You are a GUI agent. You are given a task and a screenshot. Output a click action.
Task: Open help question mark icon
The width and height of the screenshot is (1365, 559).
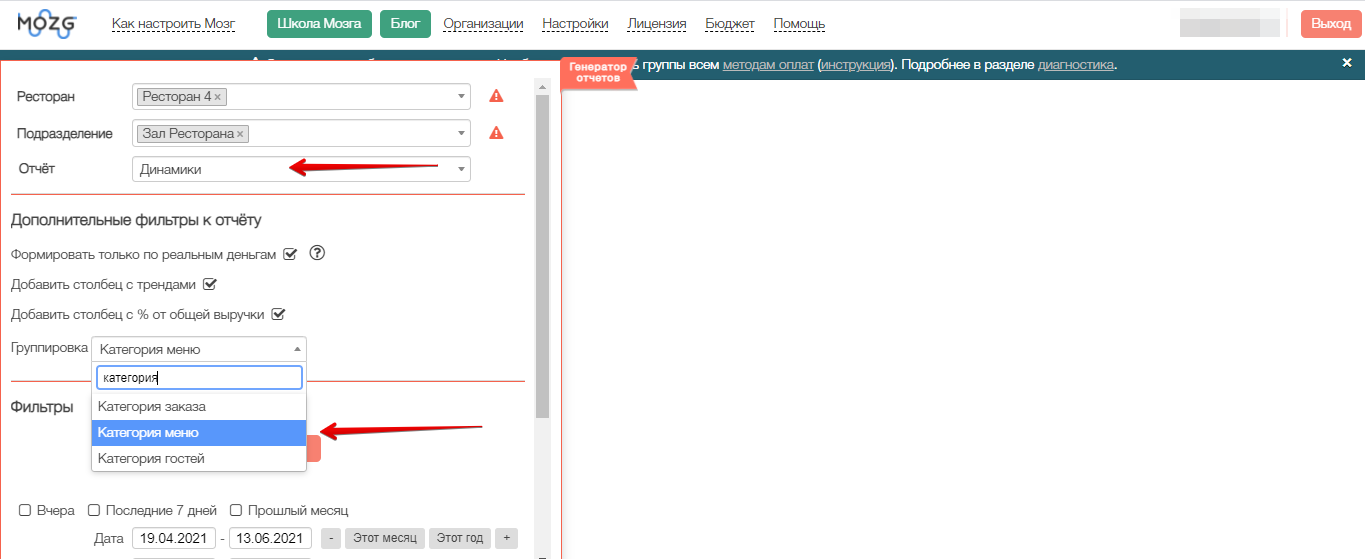click(x=318, y=254)
